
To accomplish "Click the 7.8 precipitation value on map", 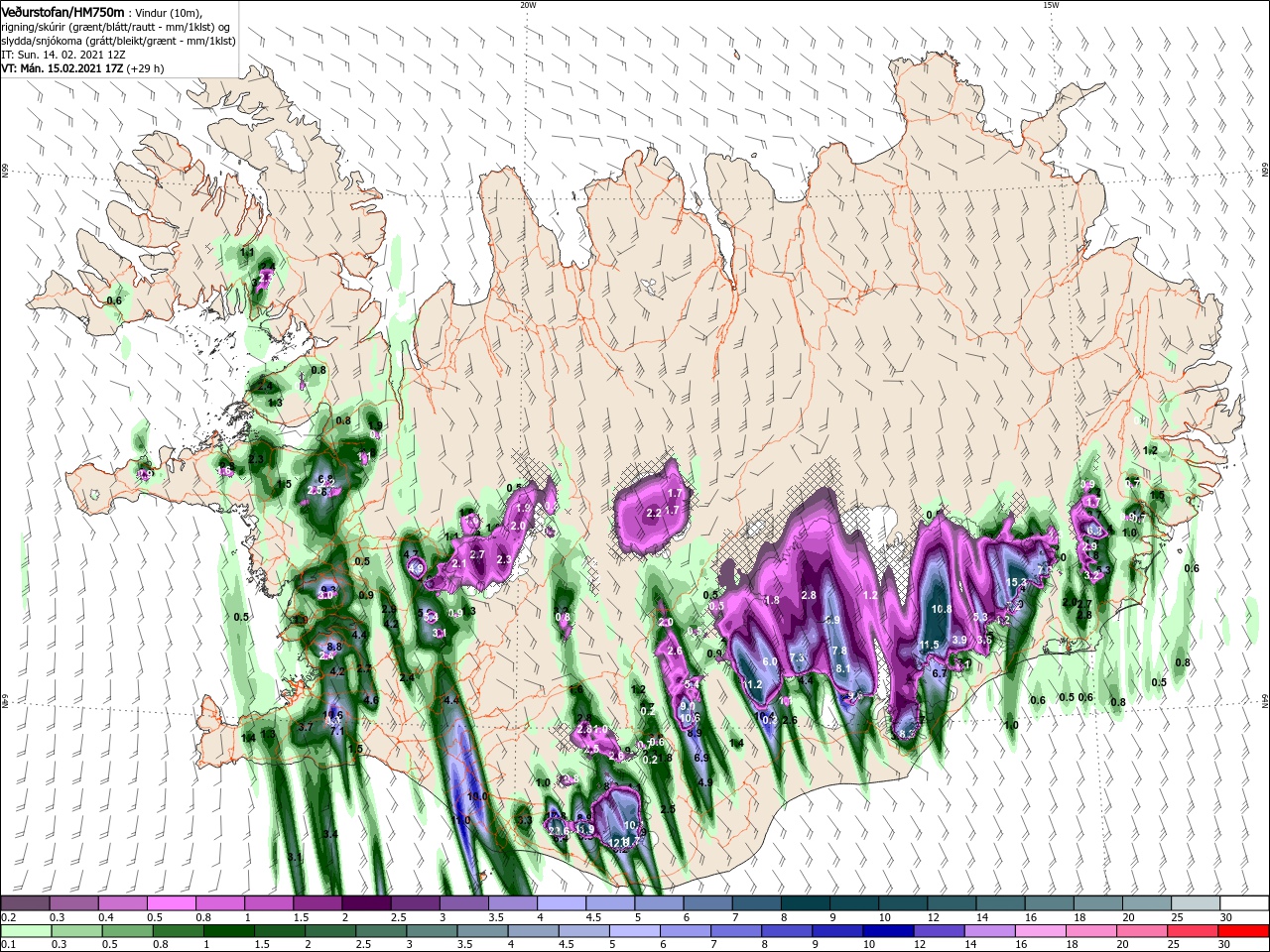I will tap(839, 651).
